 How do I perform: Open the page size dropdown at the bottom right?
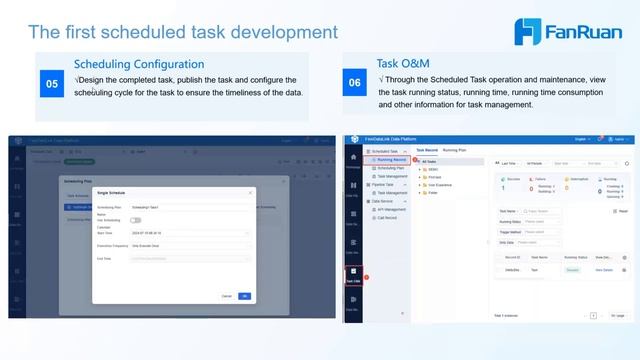click(x=619, y=316)
